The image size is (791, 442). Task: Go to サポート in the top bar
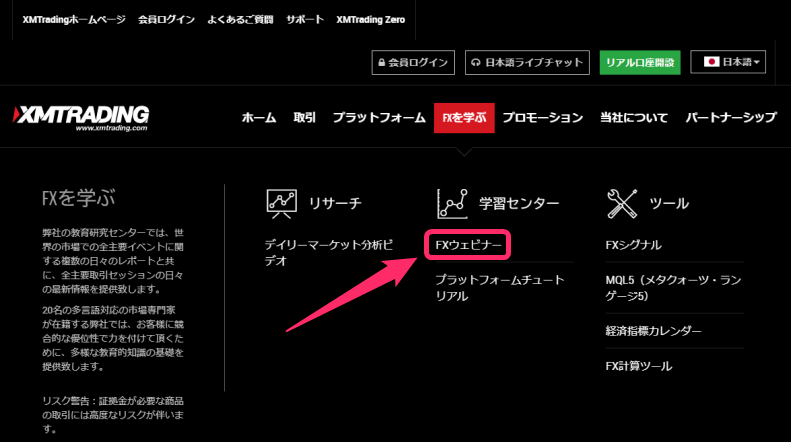click(x=305, y=20)
